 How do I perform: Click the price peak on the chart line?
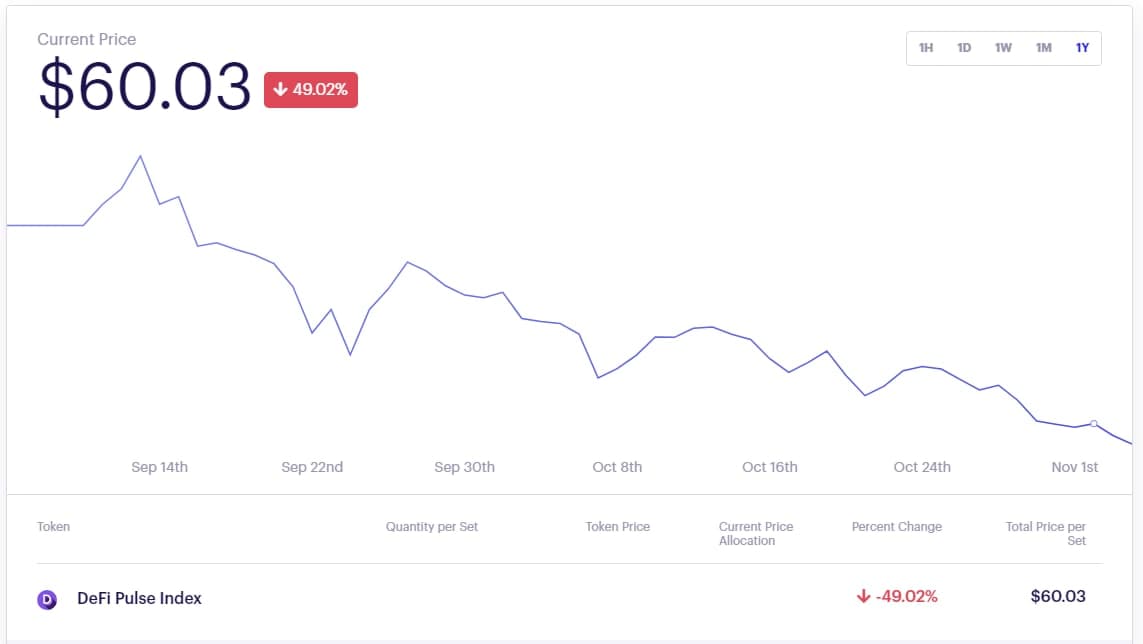(140, 157)
